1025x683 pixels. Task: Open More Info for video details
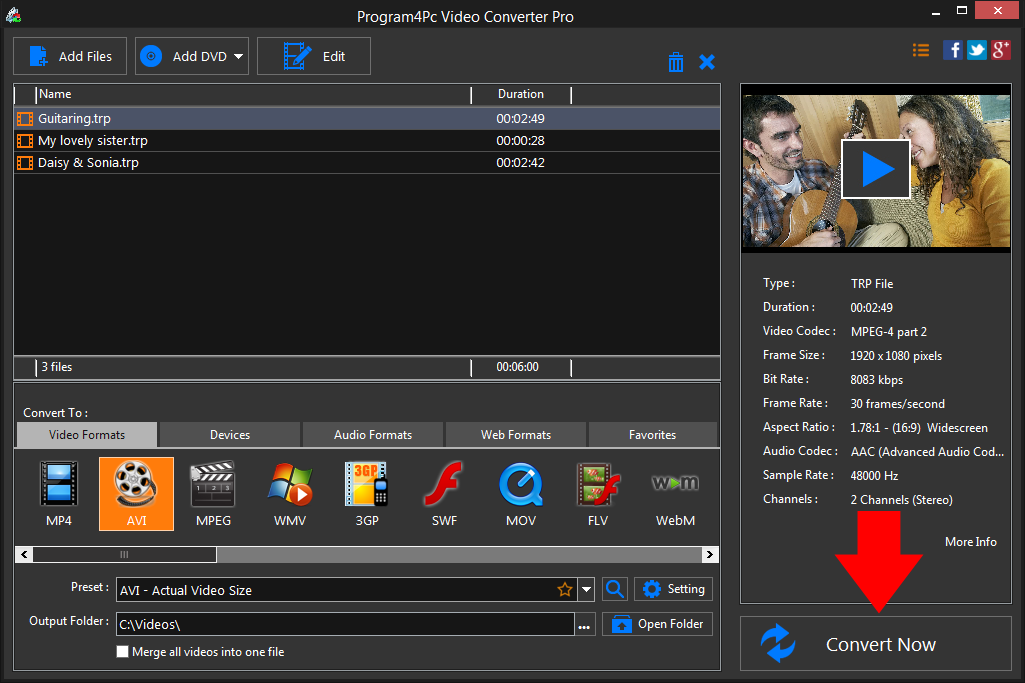click(969, 541)
